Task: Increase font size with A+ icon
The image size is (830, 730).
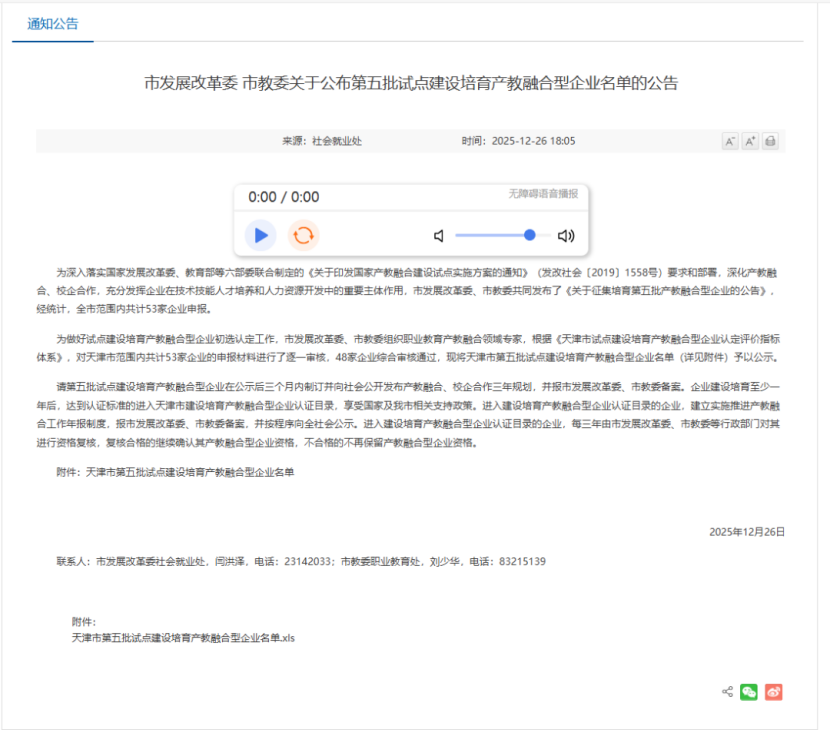Action: click(750, 142)
